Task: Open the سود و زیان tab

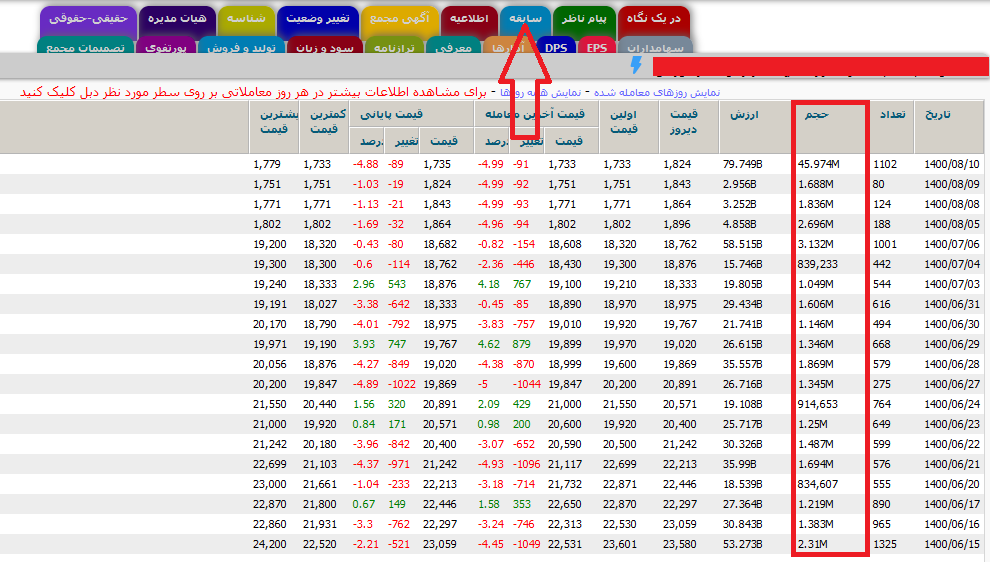Action: (x=325, y=47)
